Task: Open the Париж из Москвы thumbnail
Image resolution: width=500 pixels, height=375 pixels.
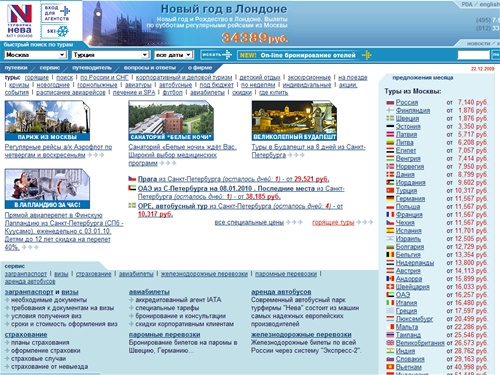Action: pos(47,120)
